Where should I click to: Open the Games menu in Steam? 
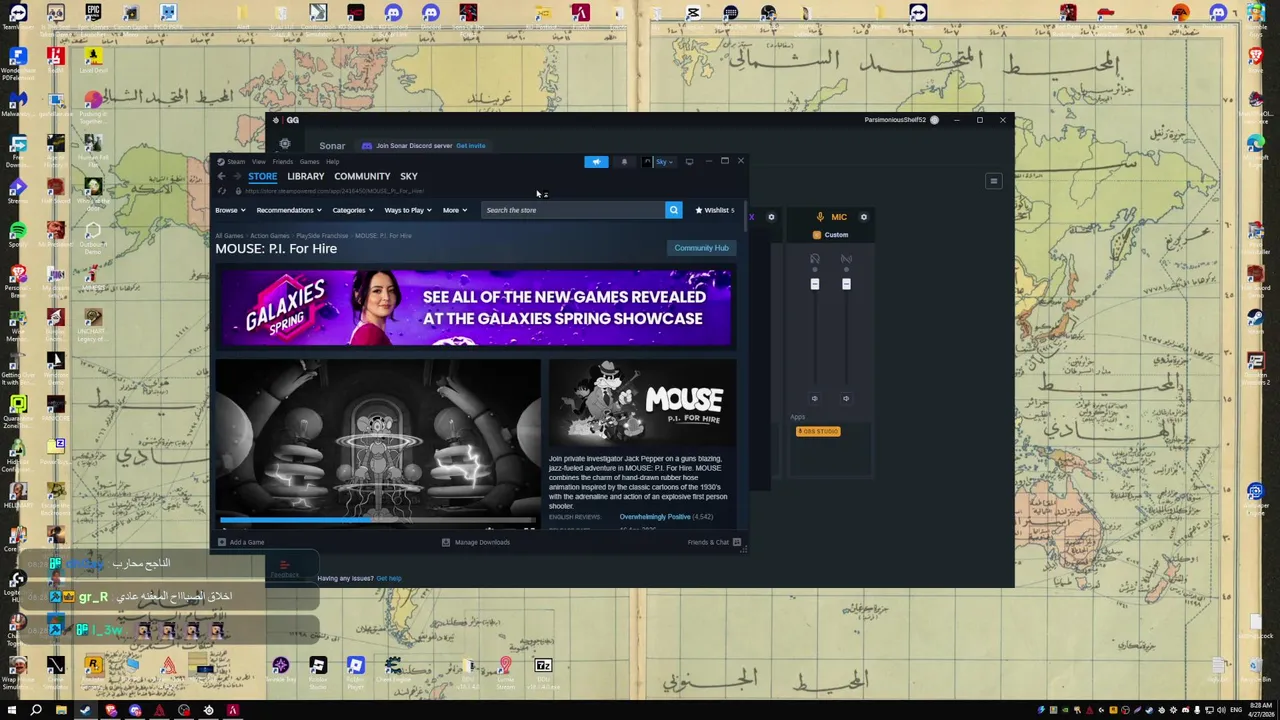point(309,161)
